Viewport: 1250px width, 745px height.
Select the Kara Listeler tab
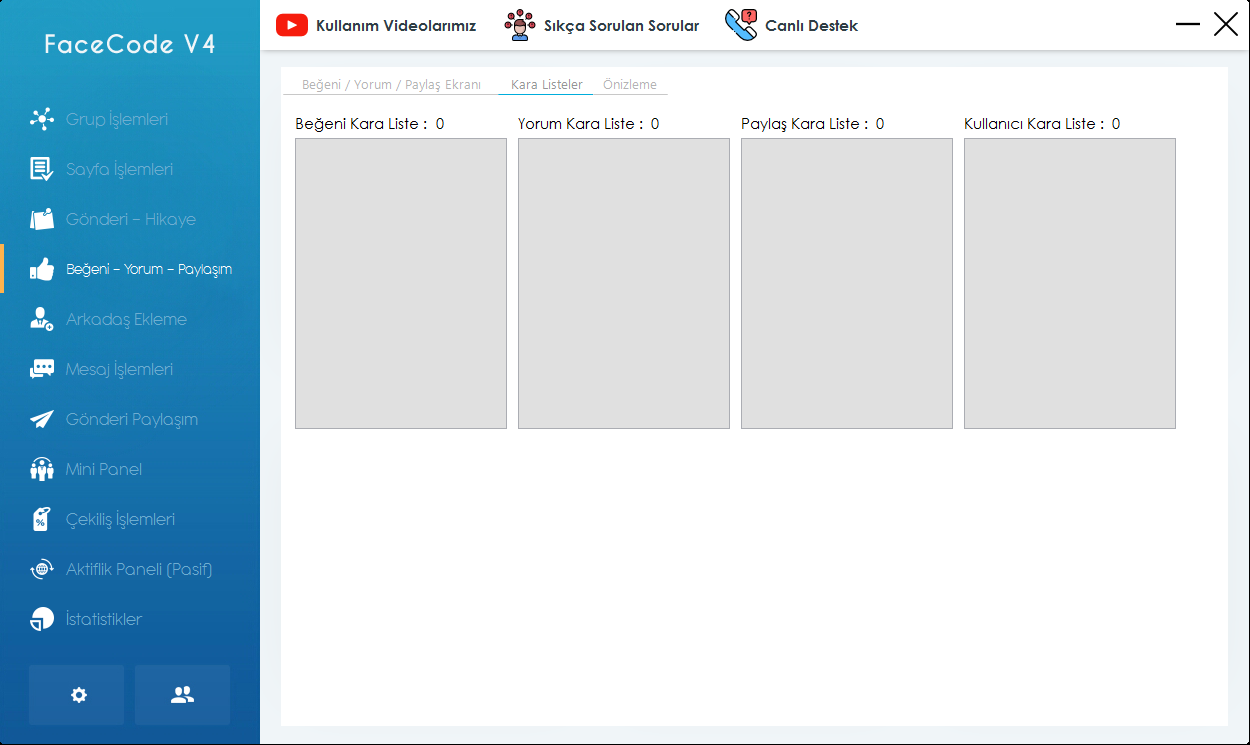click(546, 85)
